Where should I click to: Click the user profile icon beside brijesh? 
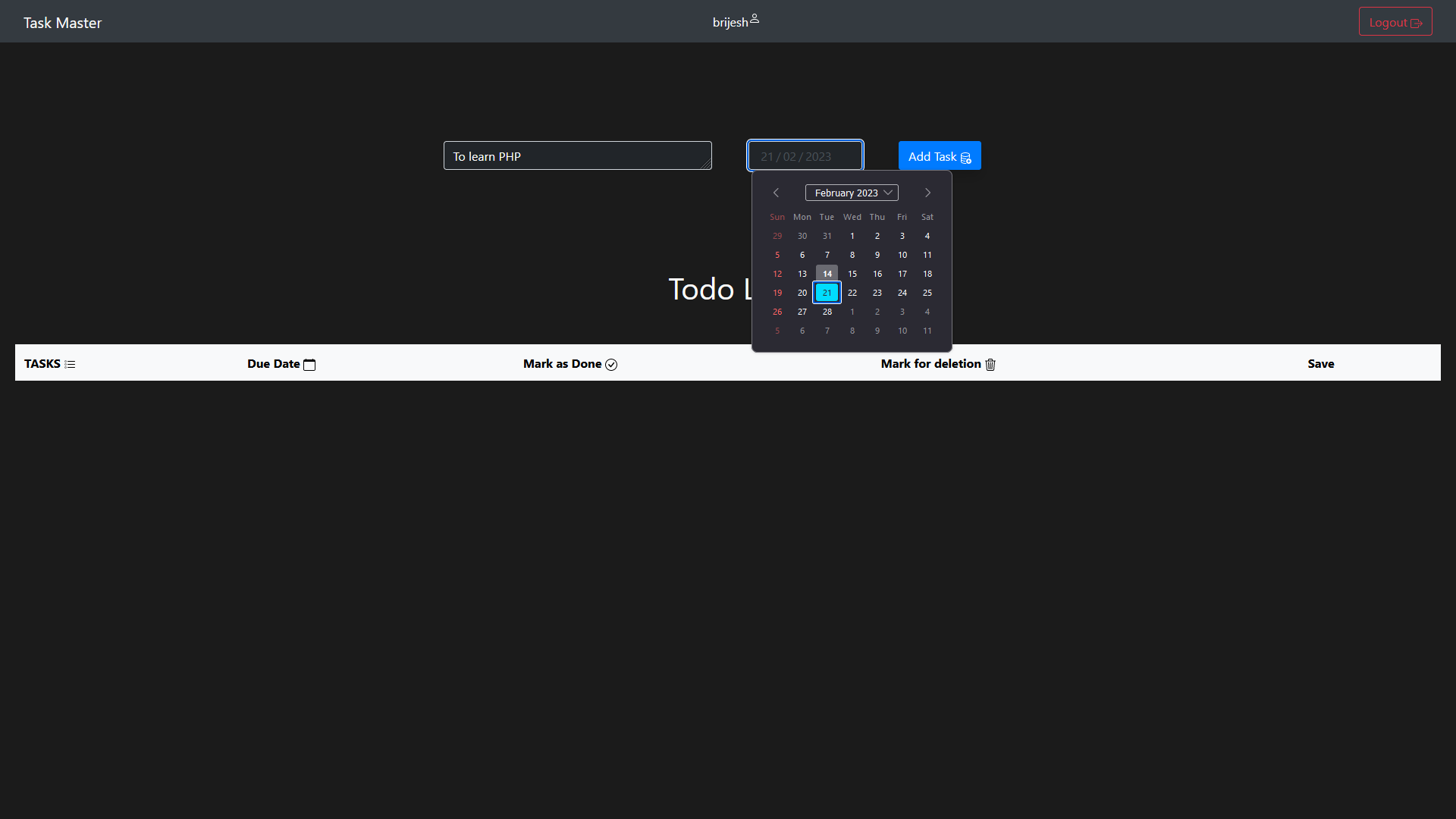point(755,19)
